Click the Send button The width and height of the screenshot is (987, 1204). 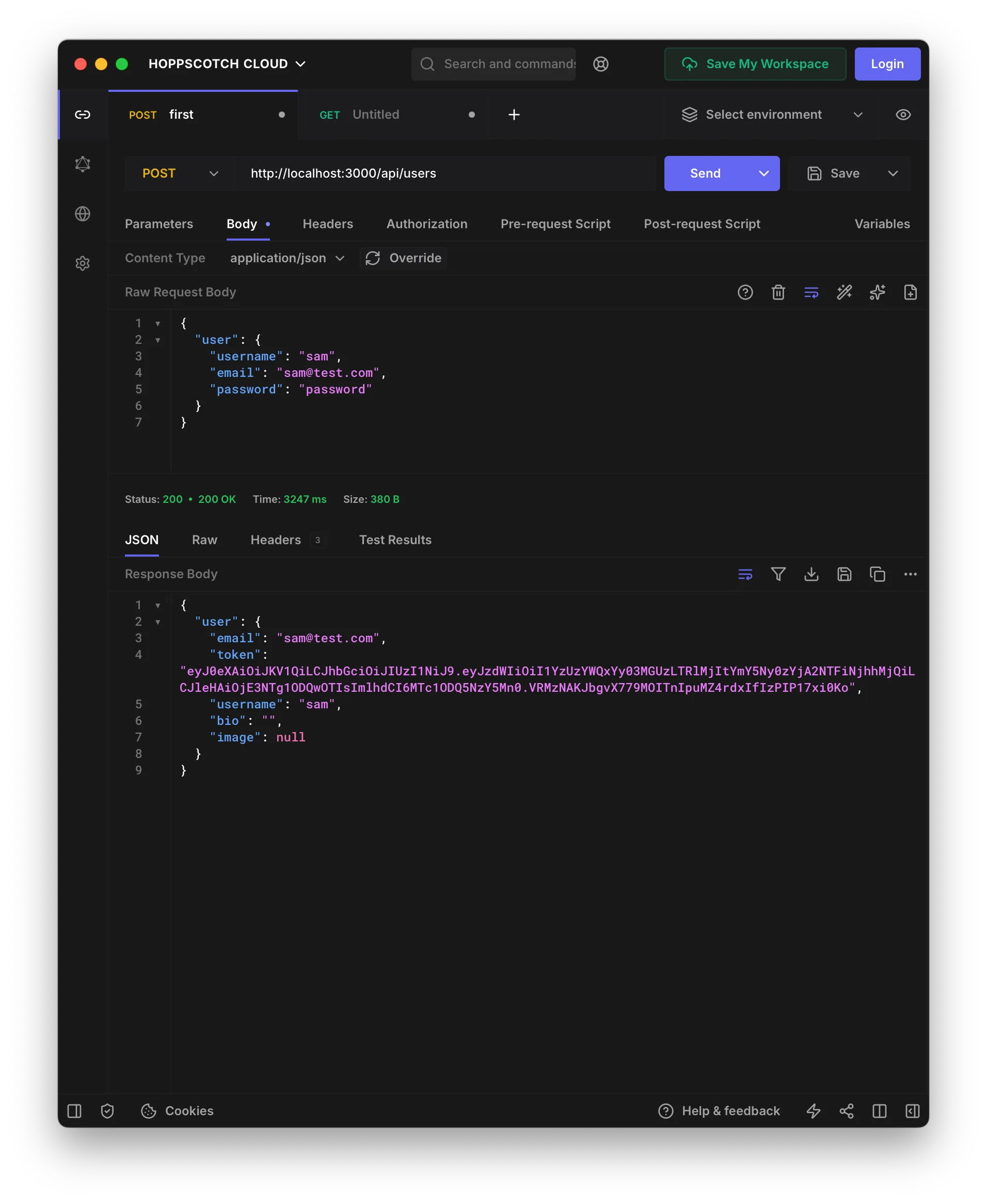(x=705, y=173)
